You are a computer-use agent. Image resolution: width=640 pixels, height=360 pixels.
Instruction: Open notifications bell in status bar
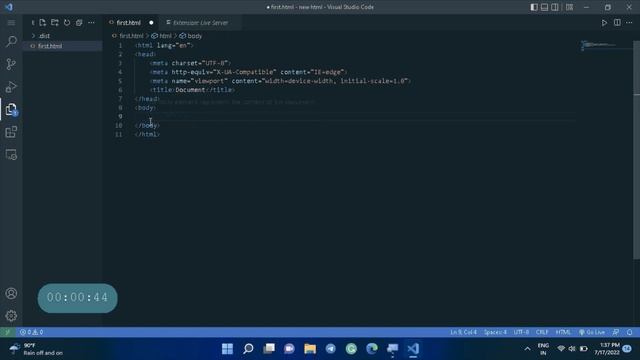pyautogui.click(x=630, y=332)
